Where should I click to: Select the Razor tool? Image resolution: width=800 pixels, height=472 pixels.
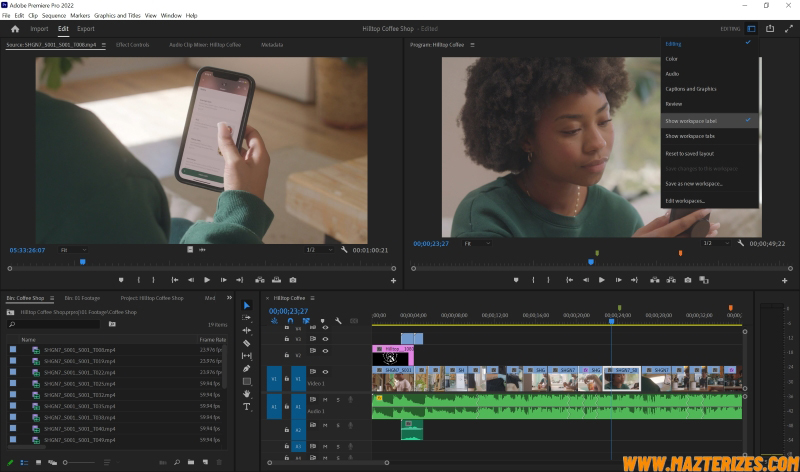pos(247,343)
